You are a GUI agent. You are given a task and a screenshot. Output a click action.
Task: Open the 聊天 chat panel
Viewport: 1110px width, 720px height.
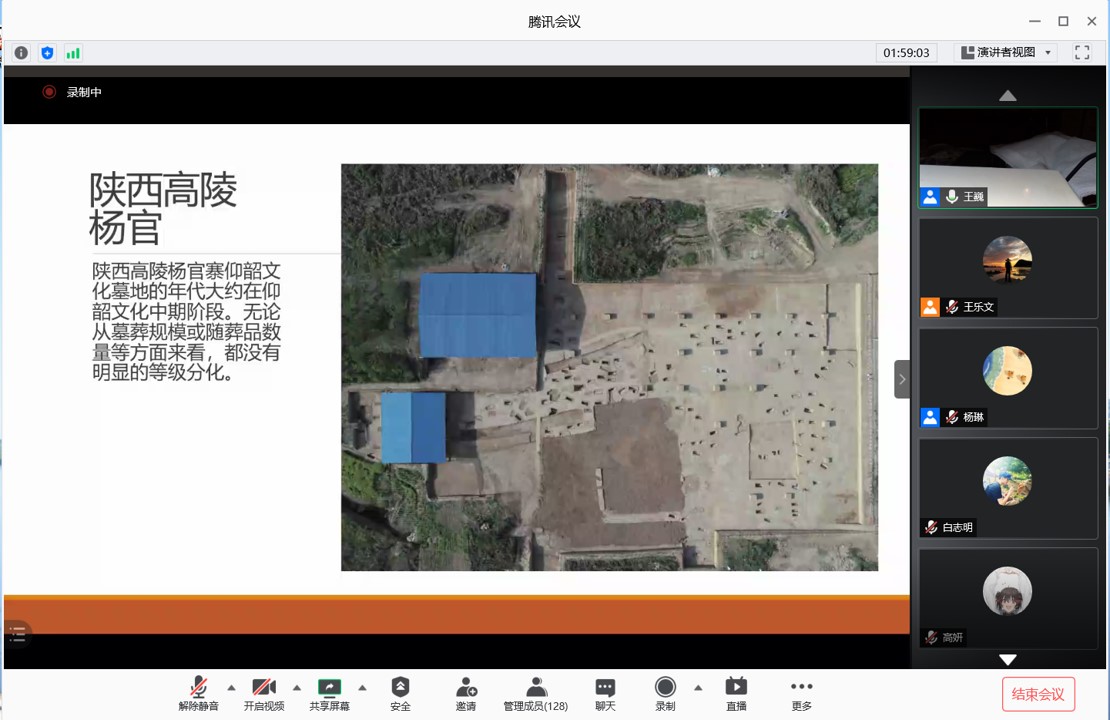pyautogui.click(x=605, y=693)
